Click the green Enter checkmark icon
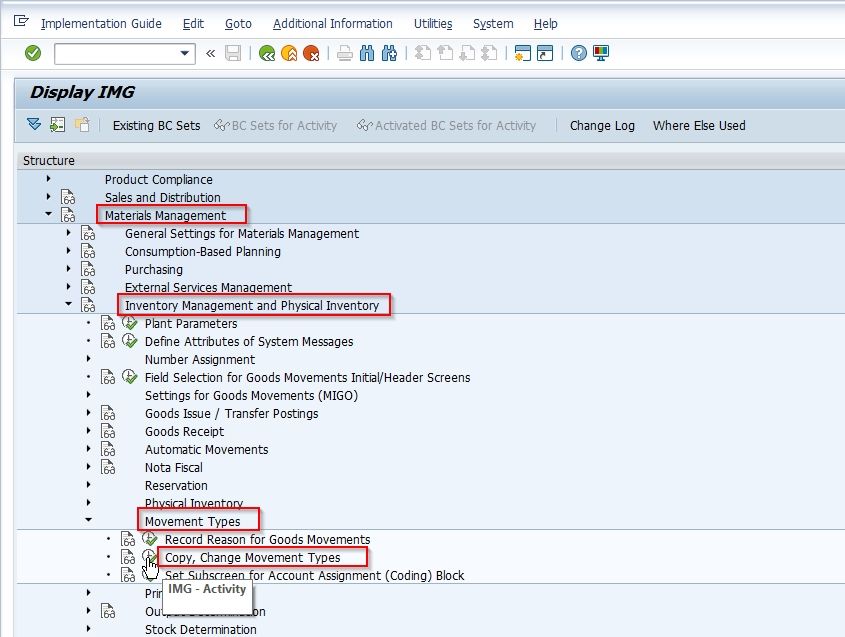 pos(33,53)
